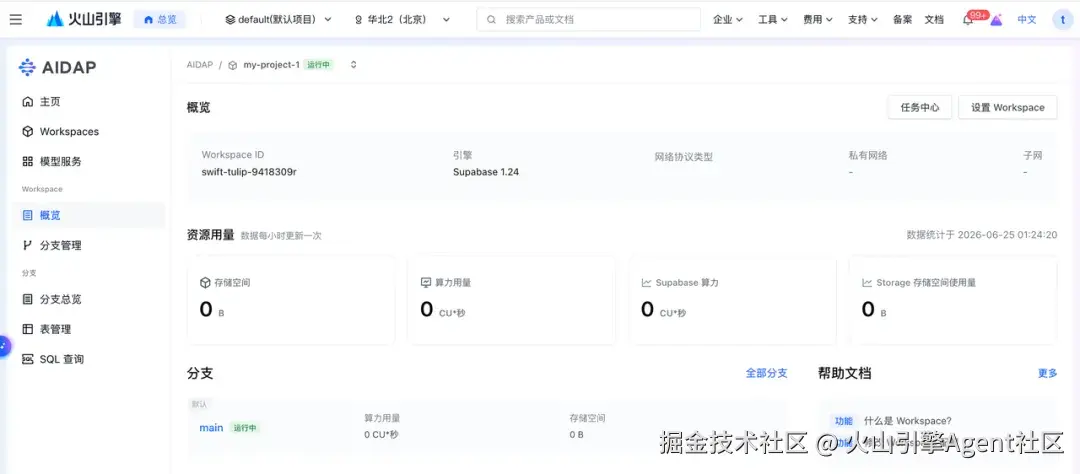Click the 设置 Workspace button
The image size is (1080, 474).
[x=1008, y=107]
